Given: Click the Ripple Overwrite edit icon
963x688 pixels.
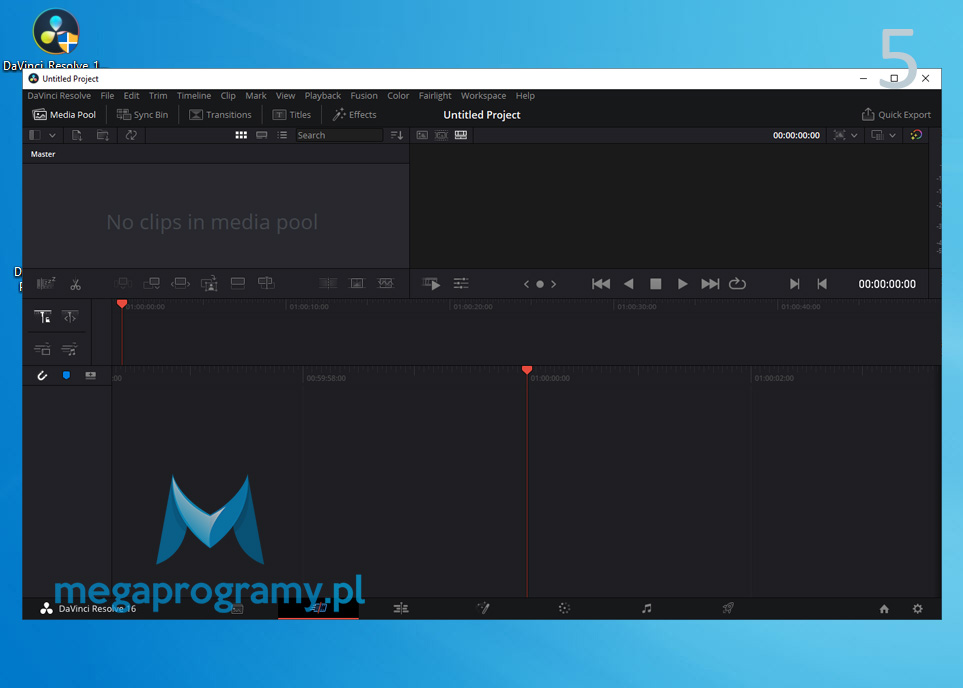Looking at the screenshot, I should (181, 283).
